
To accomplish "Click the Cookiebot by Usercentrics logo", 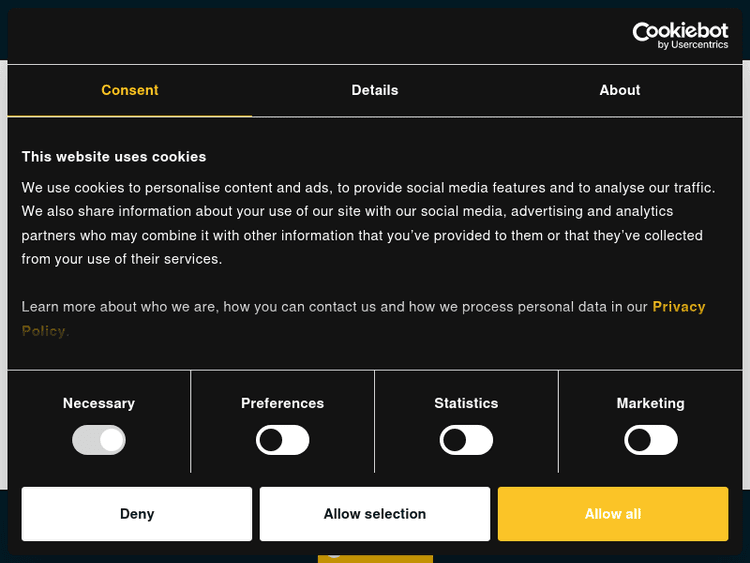I will click(x=680, y=35).
